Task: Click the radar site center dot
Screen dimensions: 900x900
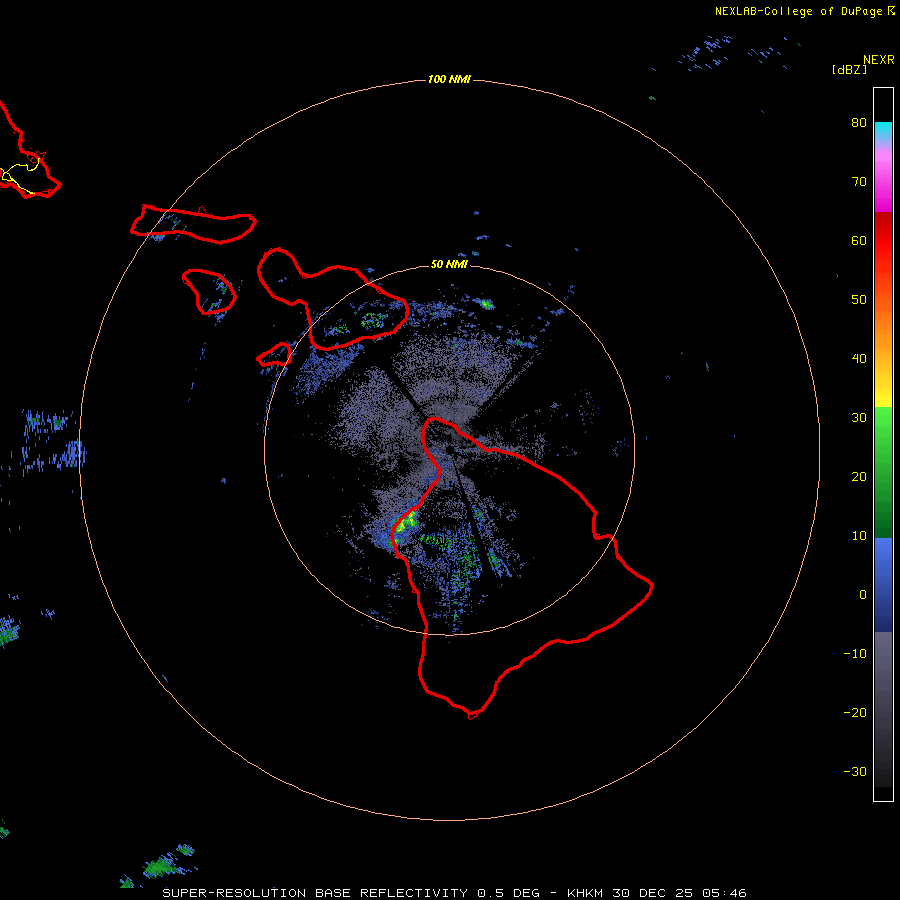Action: (450, 449)
